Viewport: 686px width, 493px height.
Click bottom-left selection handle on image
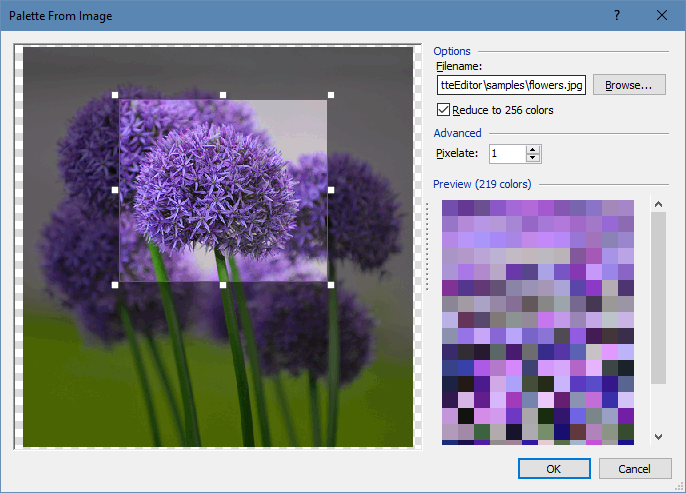tap(115, 285)
